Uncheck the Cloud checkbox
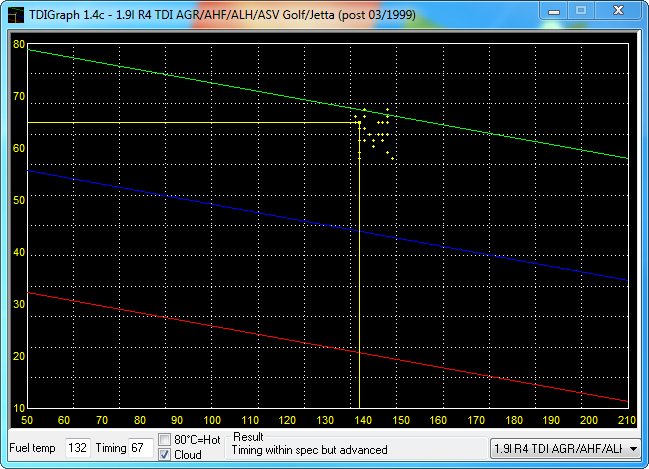Screen dimensions: 649x469 pyautogui.click(x=164, y=455)
